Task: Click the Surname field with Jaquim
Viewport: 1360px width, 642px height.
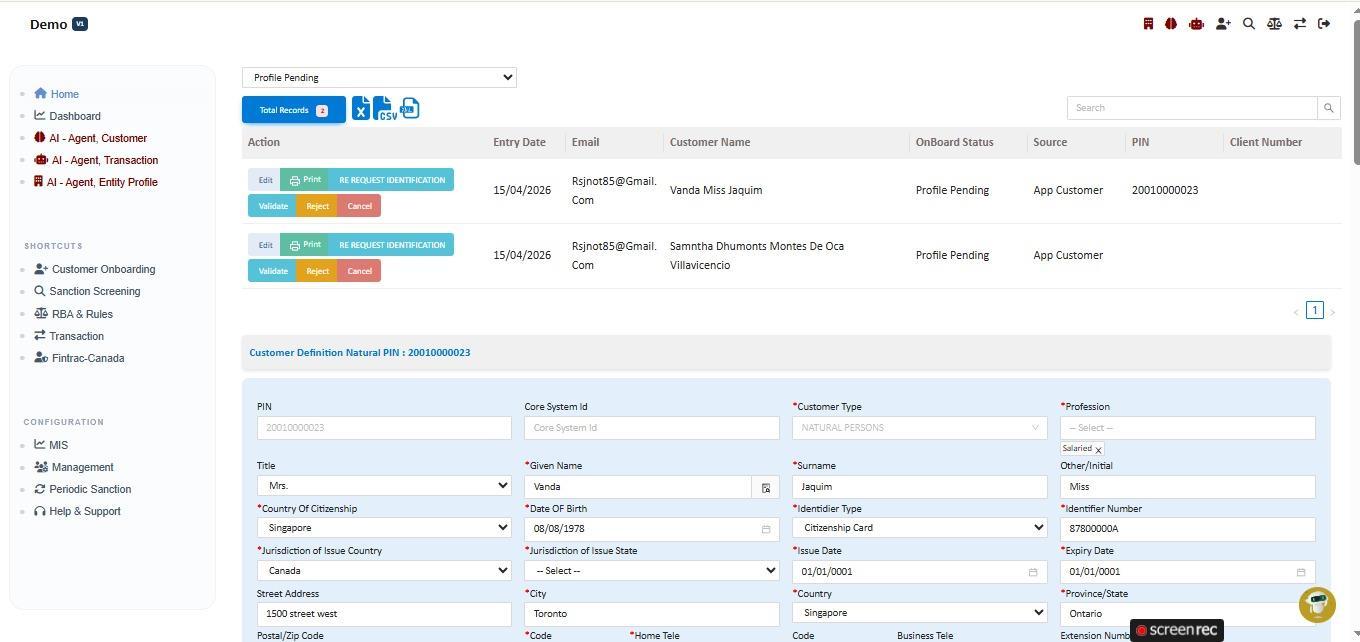Action: click(x=919, y=487)
